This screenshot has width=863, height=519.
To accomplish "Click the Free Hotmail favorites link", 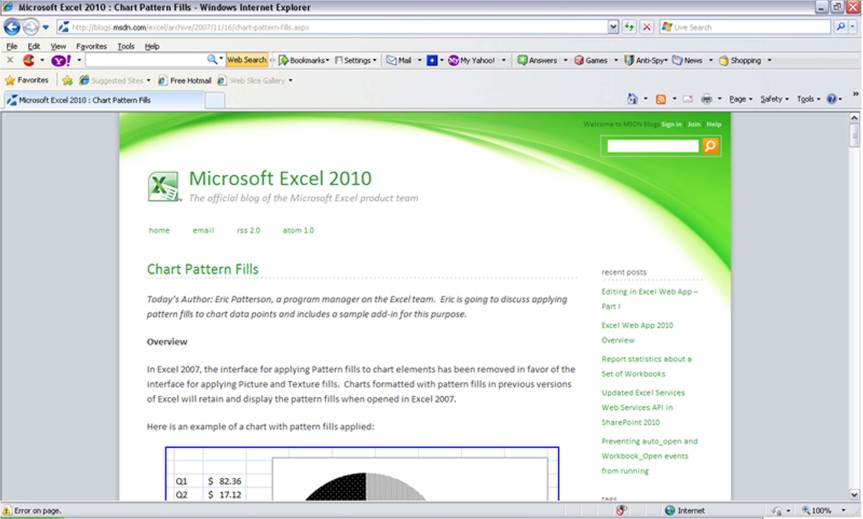I will click(184, 80).
